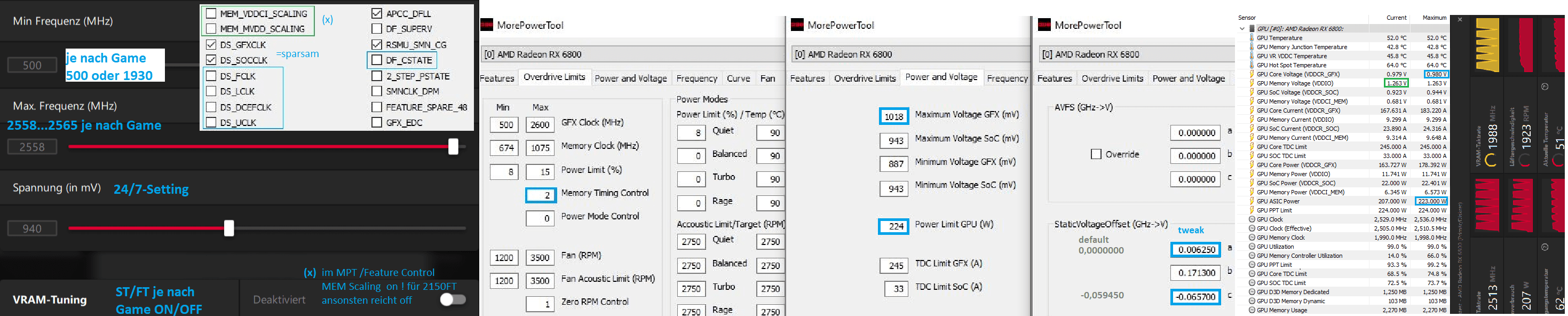Turn on the VRAM-Tuning switch

(x=453, y=299)
